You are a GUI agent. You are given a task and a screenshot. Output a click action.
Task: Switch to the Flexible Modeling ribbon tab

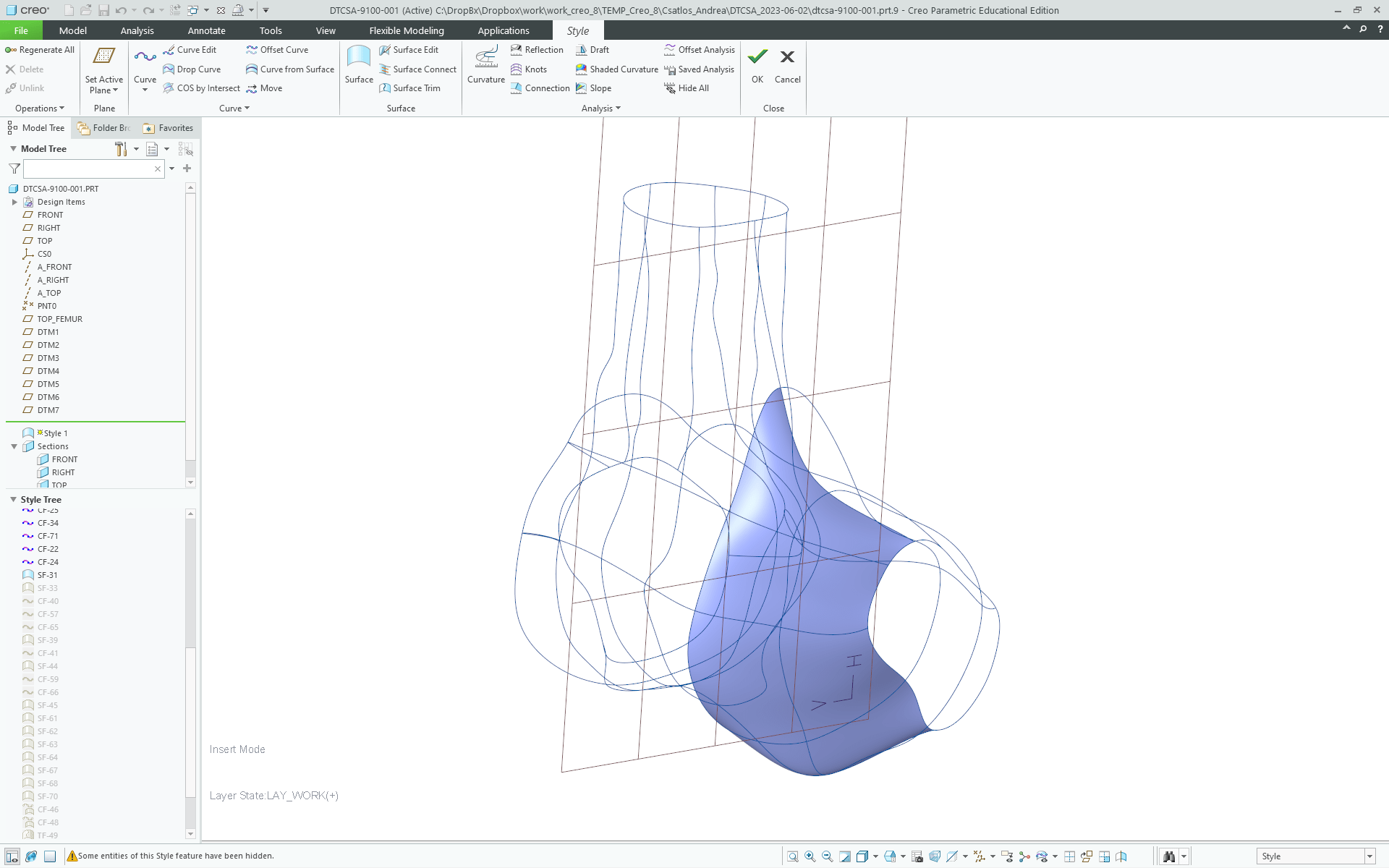point(407,30)
